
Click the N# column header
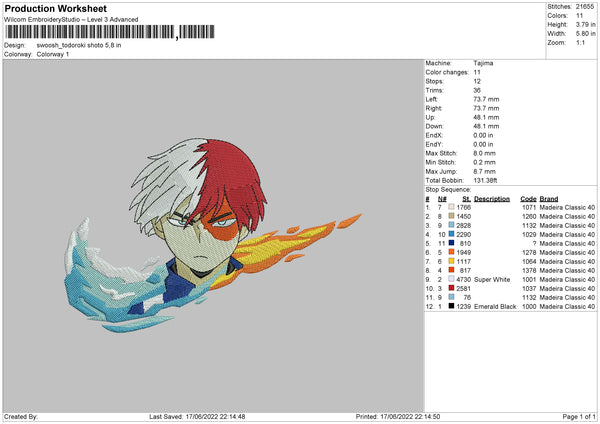(442, 199)
